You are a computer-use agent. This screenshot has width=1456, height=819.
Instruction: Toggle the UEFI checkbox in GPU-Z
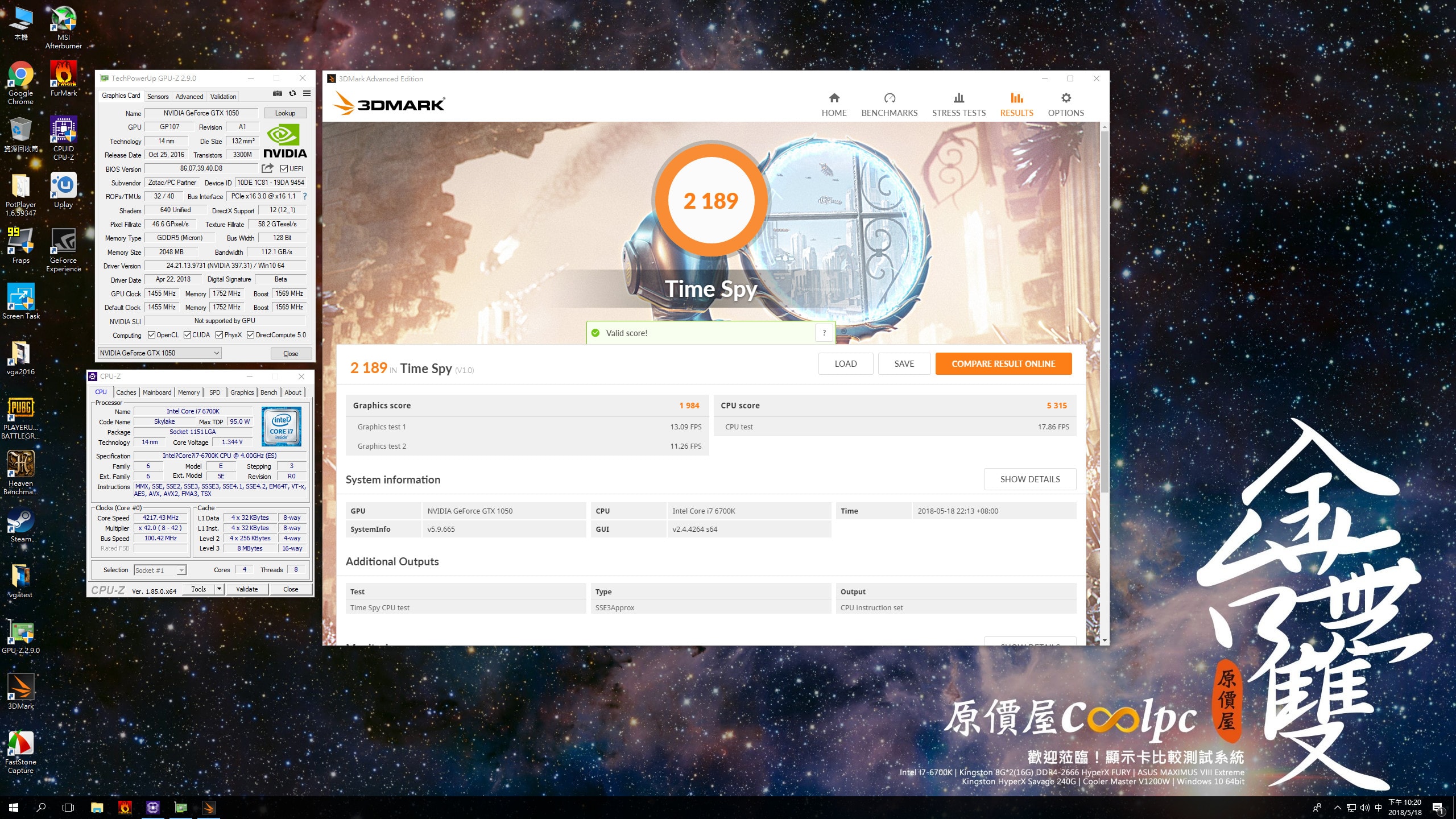pos(284,169)
